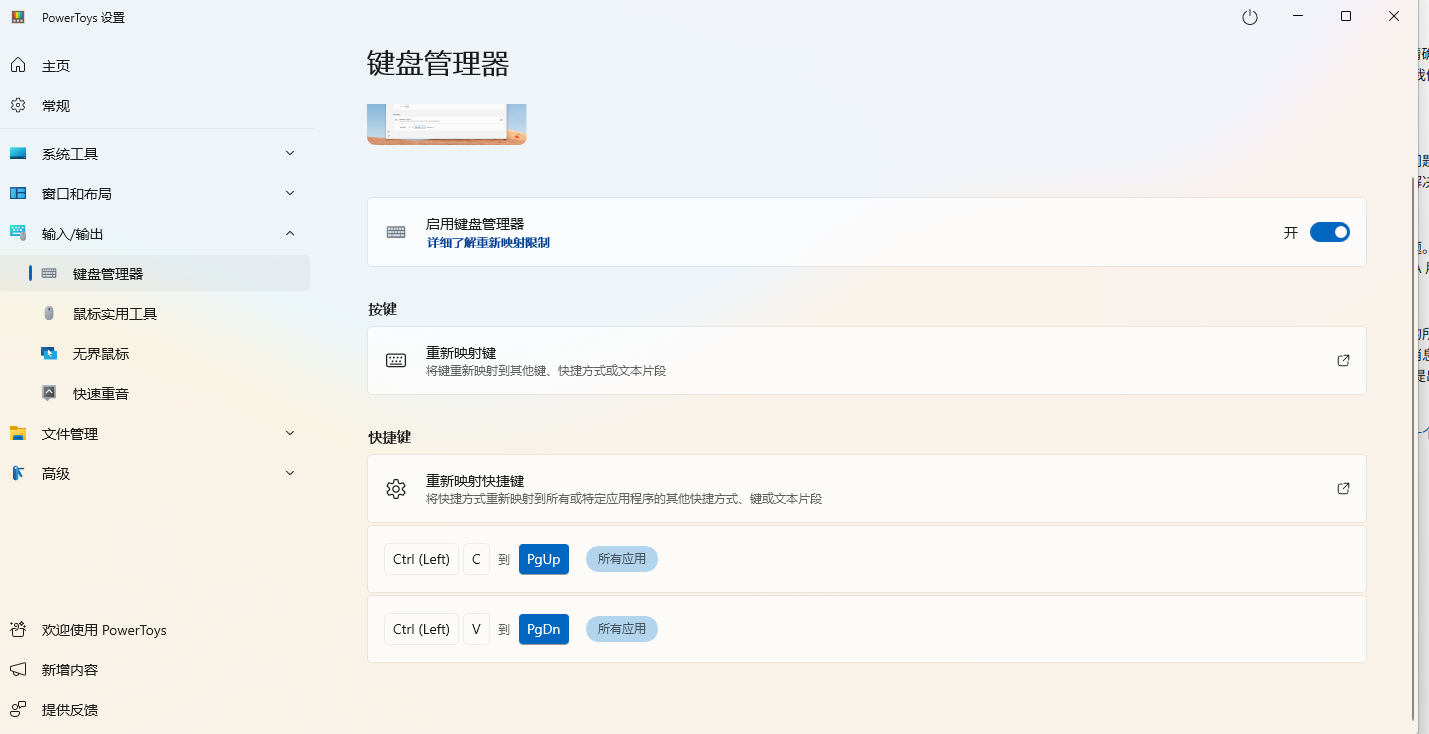
Task: Click keyboard icon in 重新映射键 card
Action: 396,361
